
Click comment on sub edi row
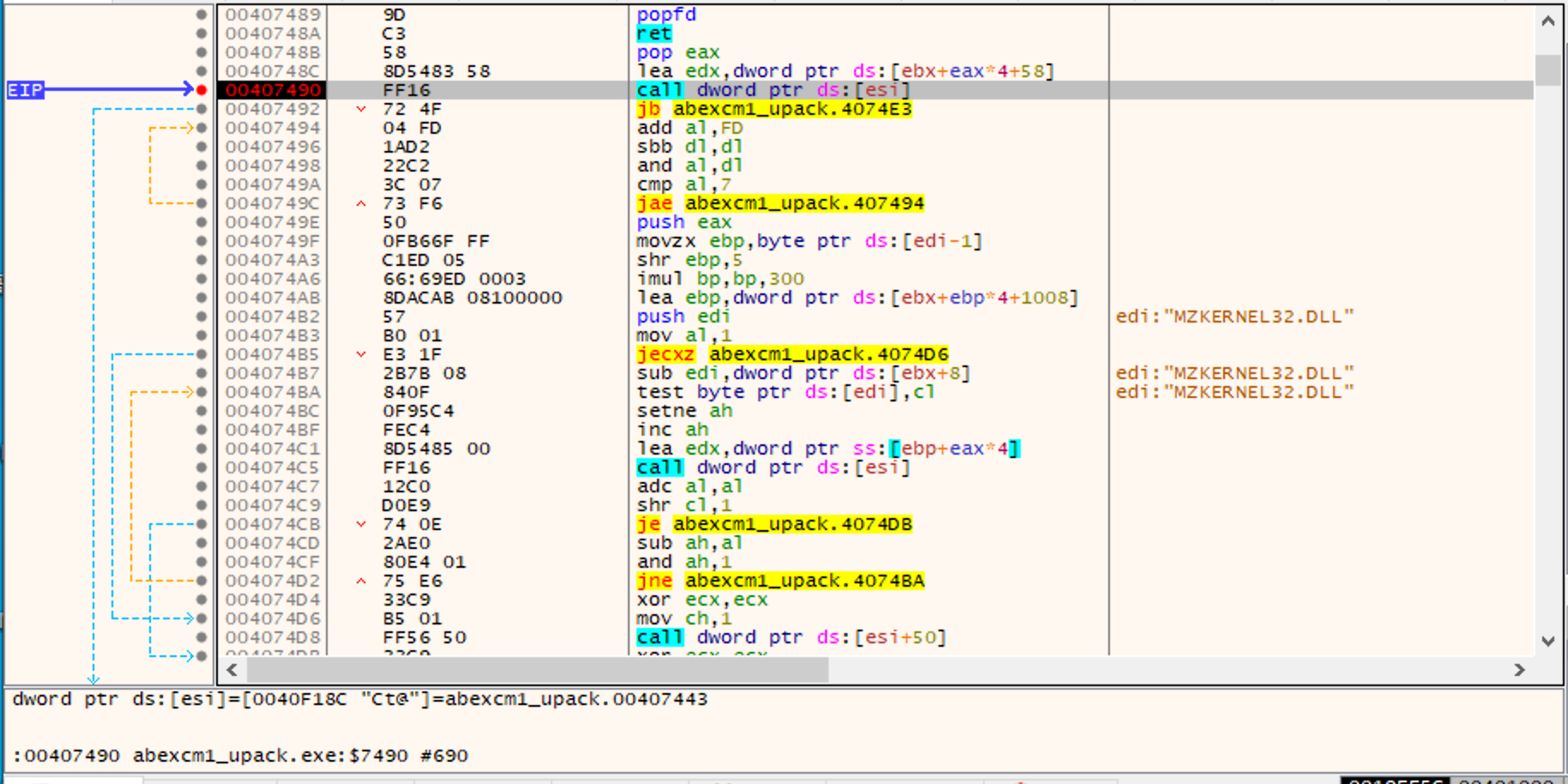click(x=1234, y=373)
